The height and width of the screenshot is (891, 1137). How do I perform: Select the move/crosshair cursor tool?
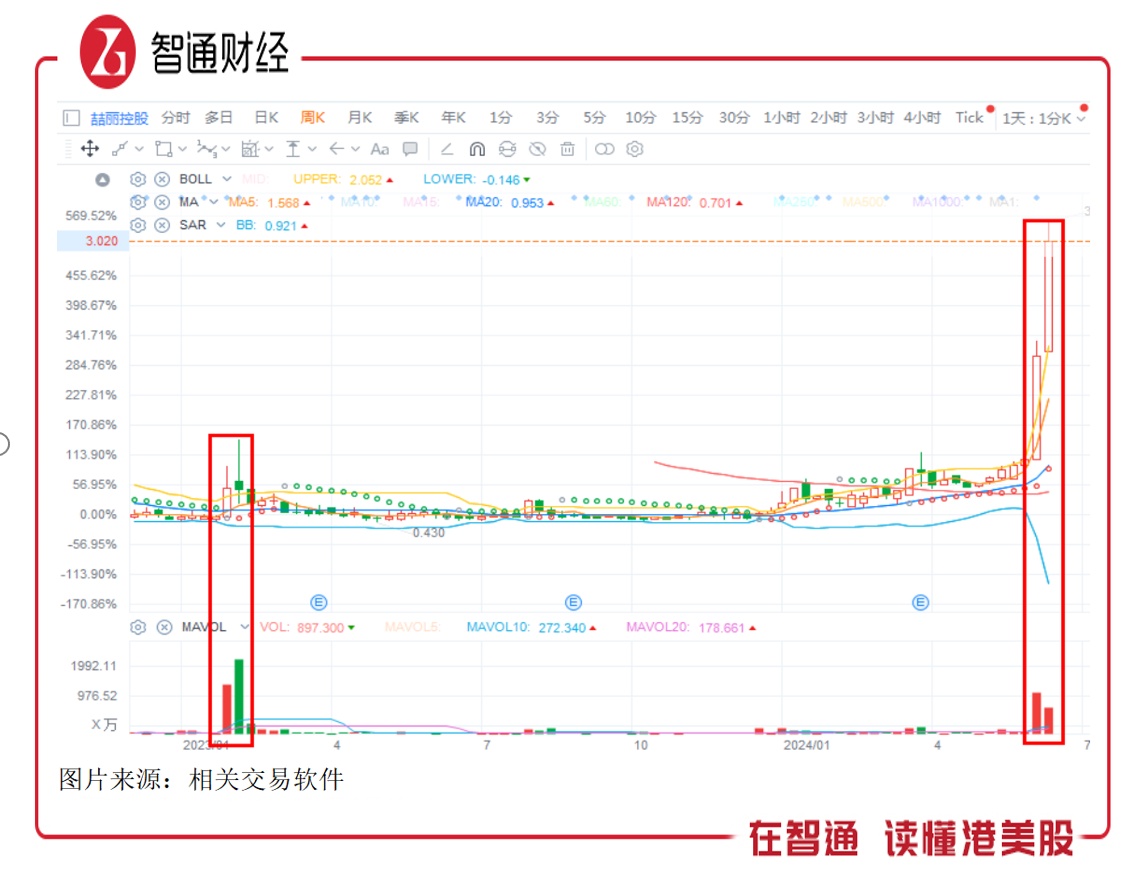[90, 149]
